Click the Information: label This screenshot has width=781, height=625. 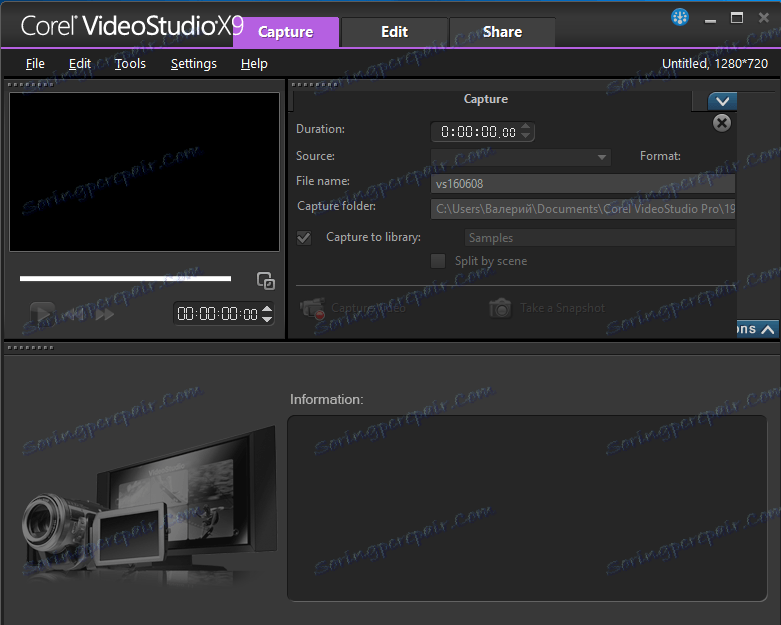click(327, 399)
